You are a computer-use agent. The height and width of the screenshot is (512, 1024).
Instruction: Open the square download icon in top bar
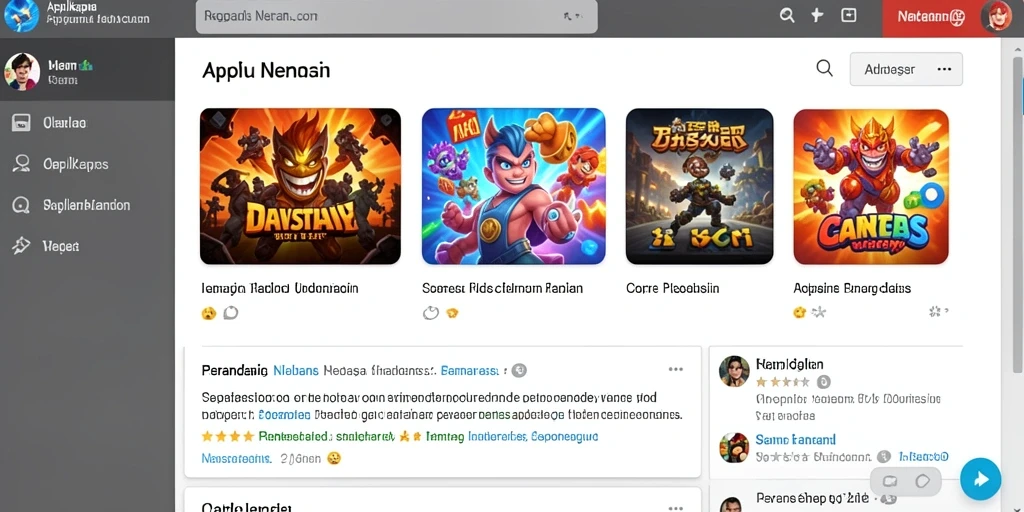click(x=848, y=16)
